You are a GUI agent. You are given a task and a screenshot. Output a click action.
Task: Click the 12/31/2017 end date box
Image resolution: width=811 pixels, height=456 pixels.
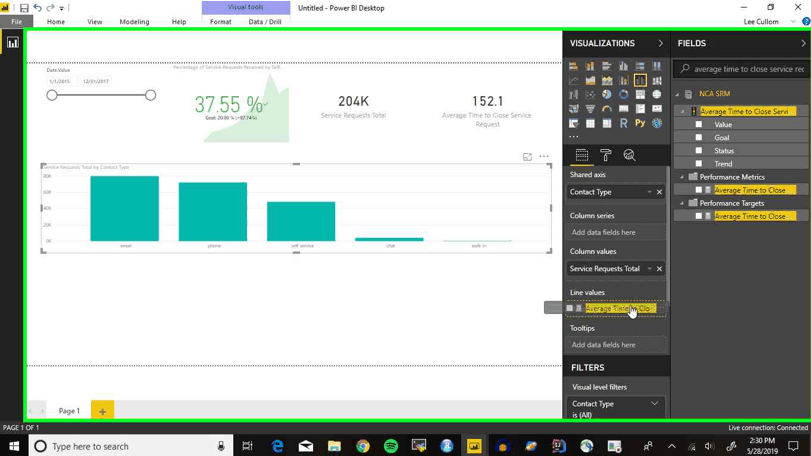(96, 81)
